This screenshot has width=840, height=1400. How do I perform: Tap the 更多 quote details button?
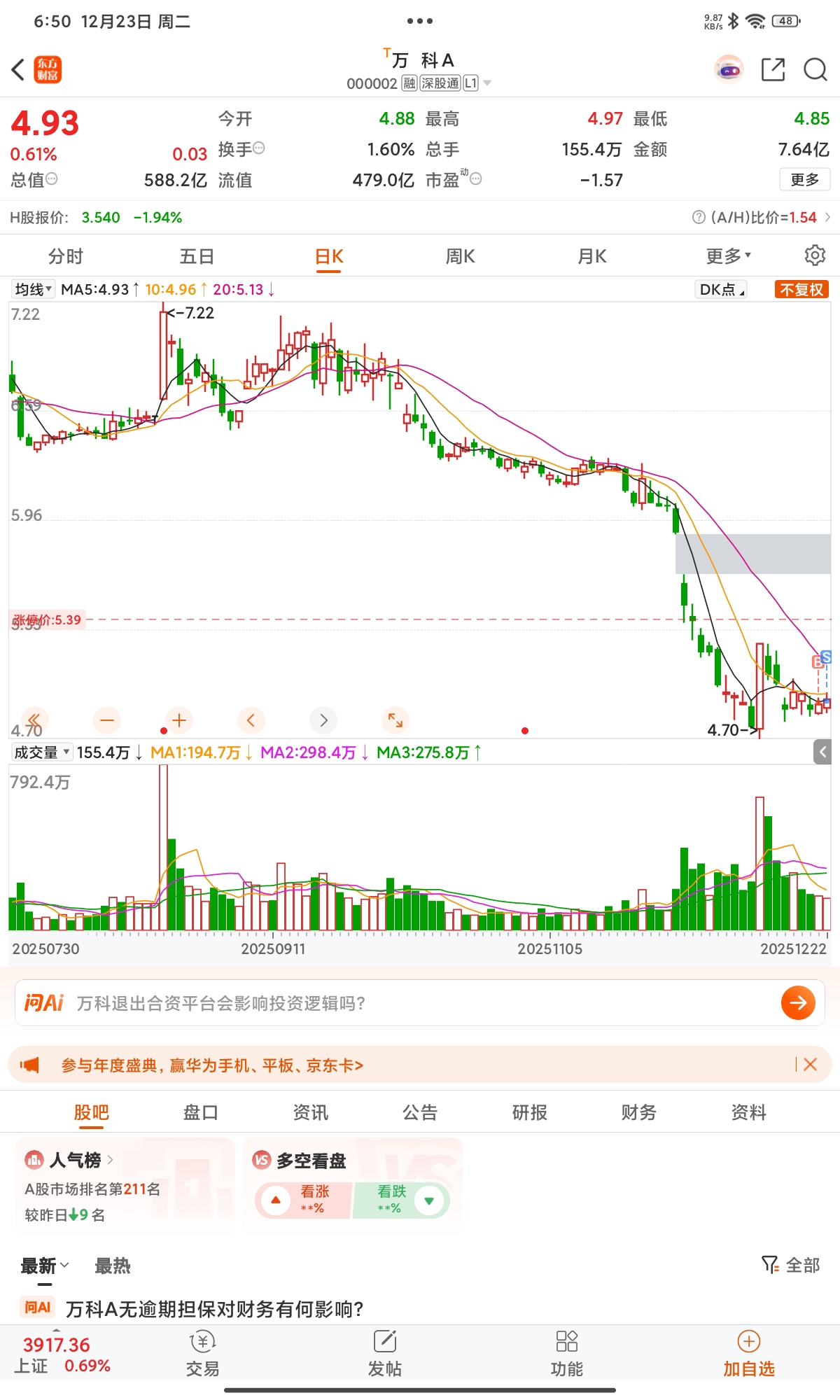point(804,179)
